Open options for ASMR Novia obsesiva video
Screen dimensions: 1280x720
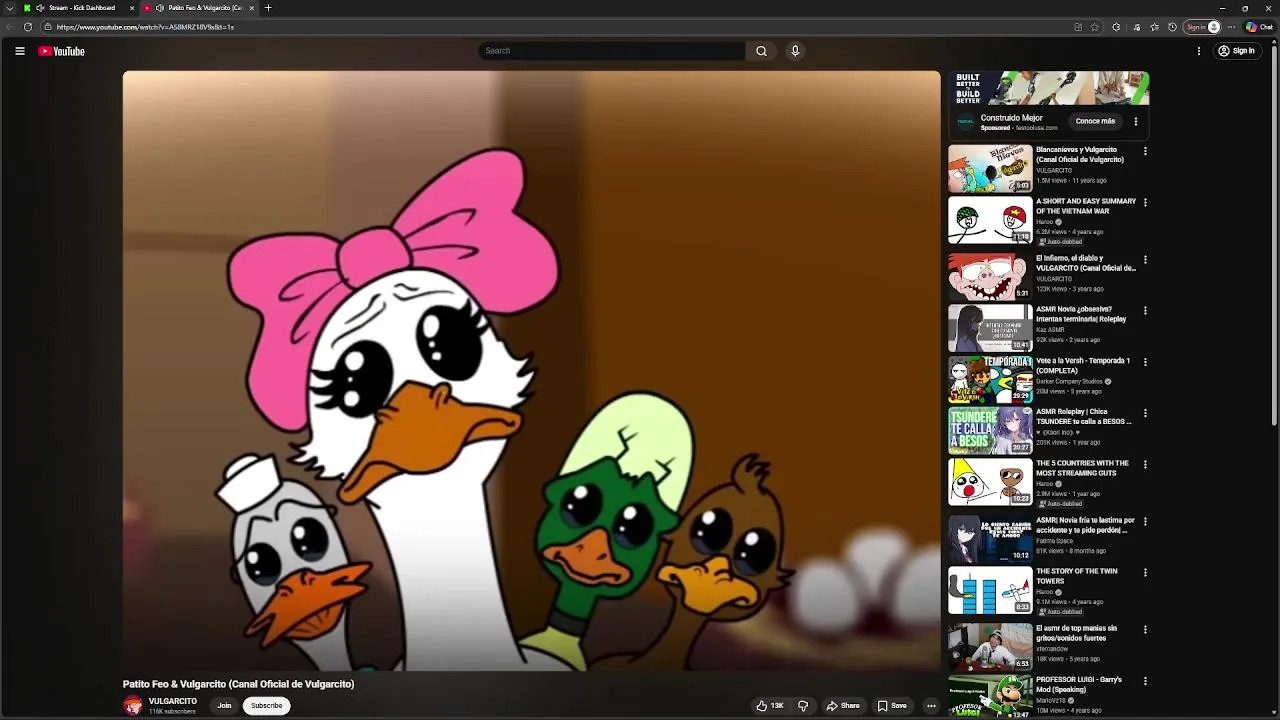point(1145,311)
